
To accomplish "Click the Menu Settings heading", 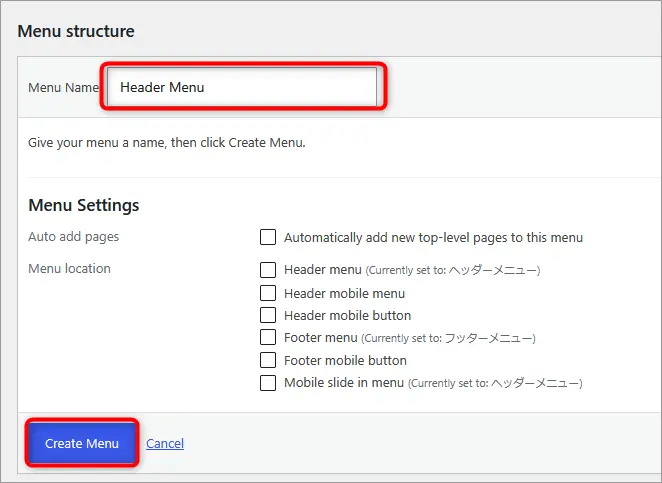I will coord(84,205).
